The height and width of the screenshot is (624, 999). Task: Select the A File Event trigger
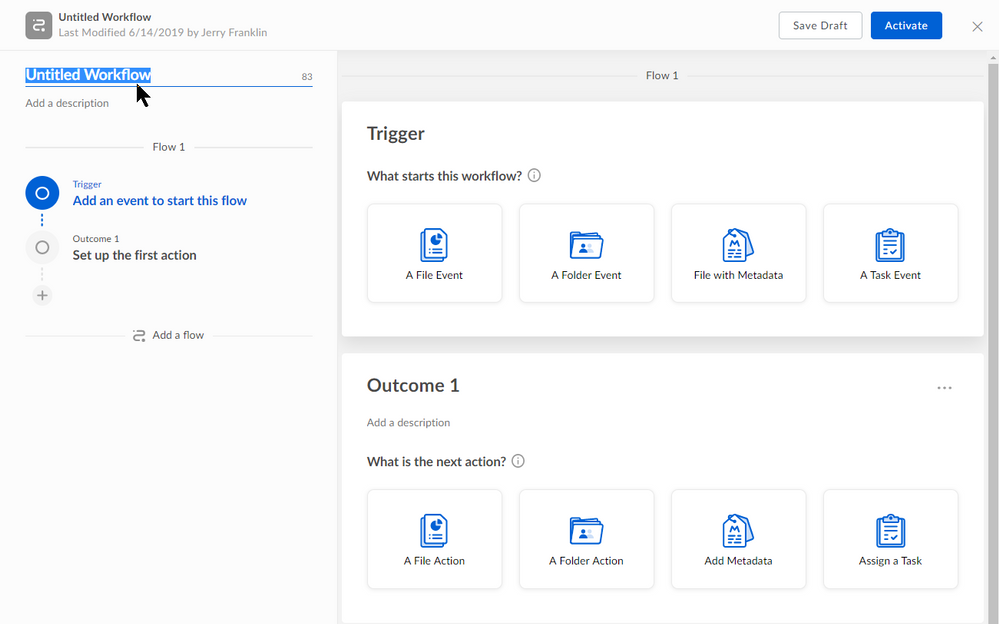[434, 252]
